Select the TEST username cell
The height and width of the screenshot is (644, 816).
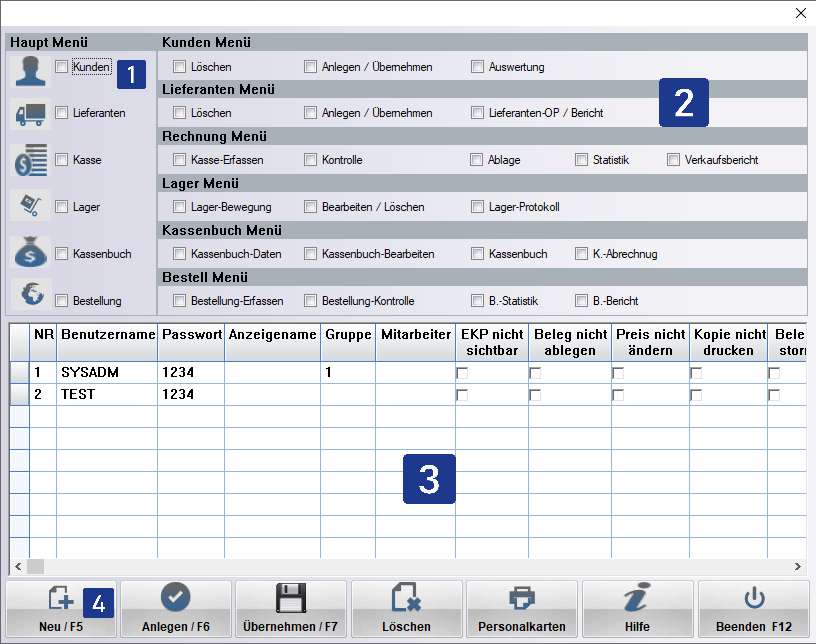[x=106, y=395]
